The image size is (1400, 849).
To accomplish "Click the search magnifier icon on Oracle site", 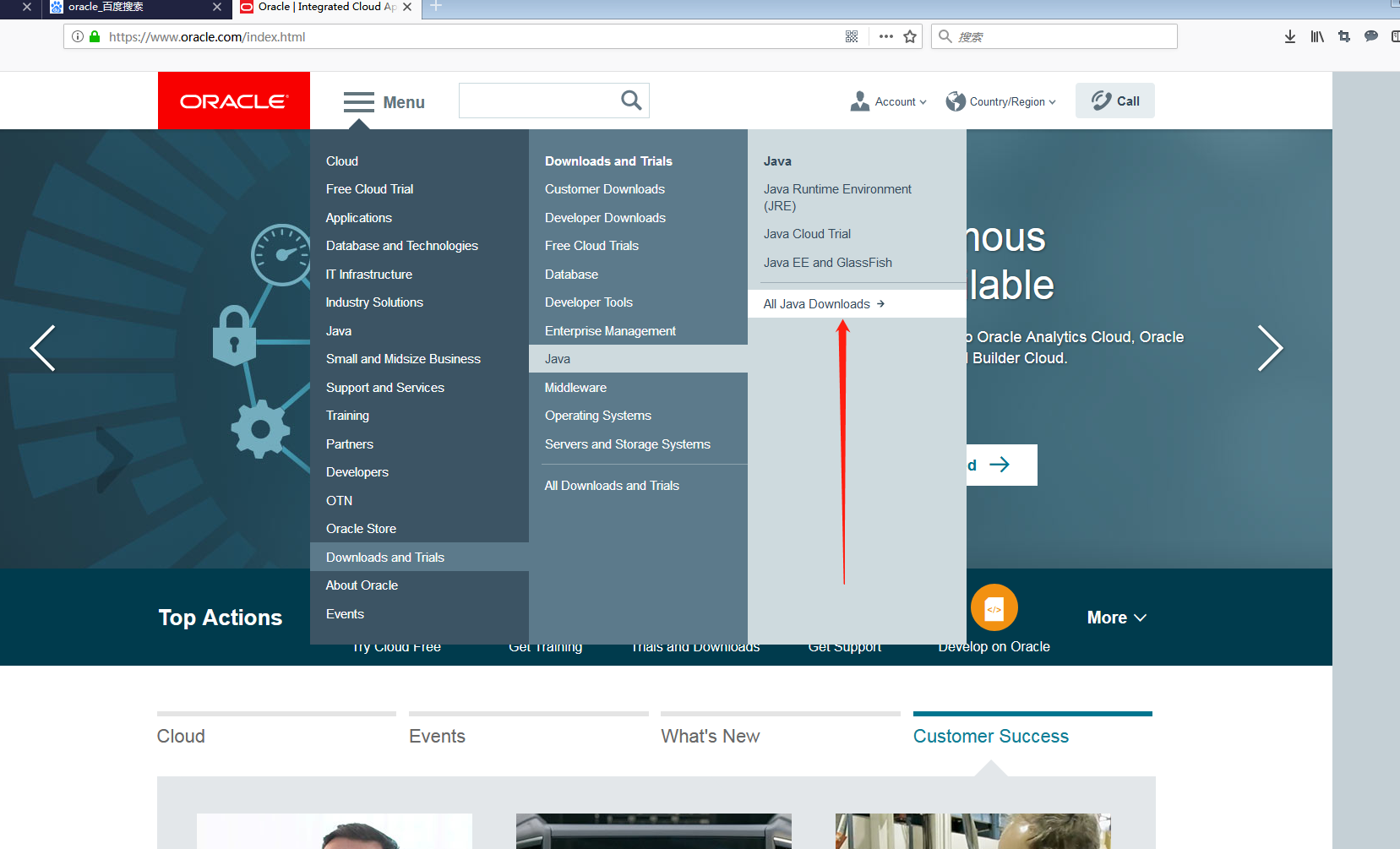I will pos(631,101).
